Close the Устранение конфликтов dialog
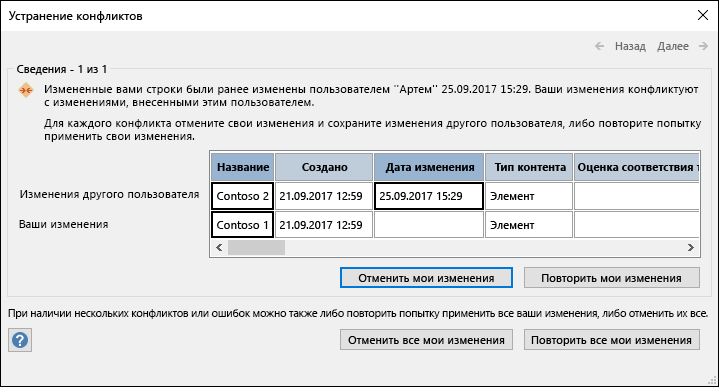This screenshot has width=719, height=387. (702, 16)
